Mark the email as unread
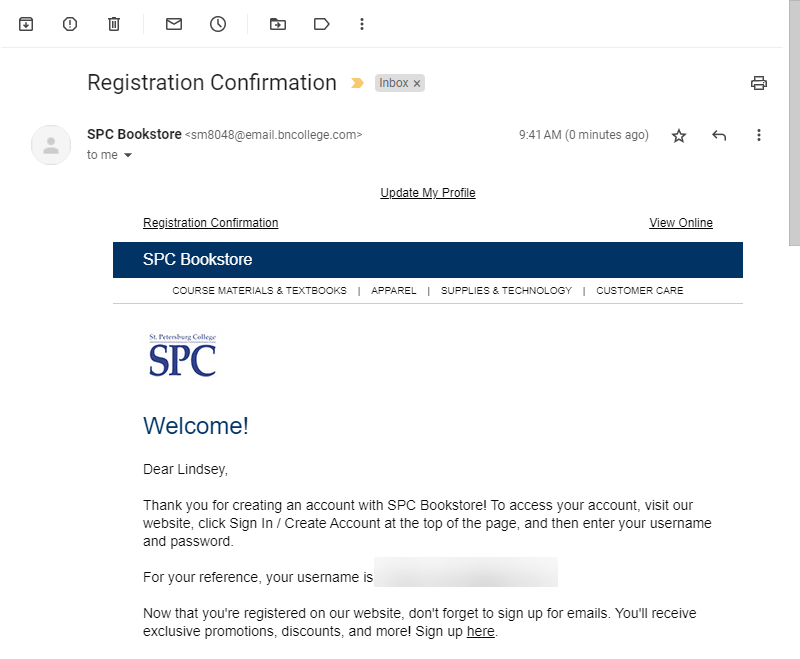Screen dimensions: 800x659 (173, 24)
